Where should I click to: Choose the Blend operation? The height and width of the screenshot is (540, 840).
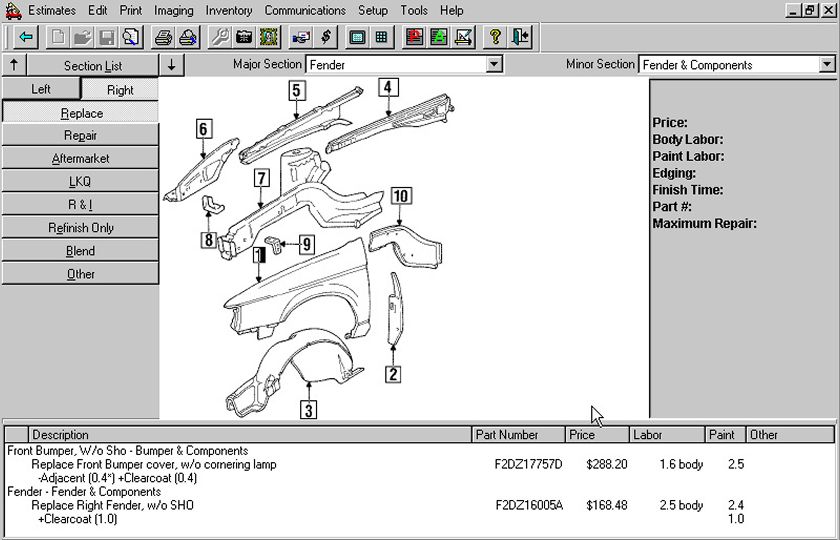point(81,251)
